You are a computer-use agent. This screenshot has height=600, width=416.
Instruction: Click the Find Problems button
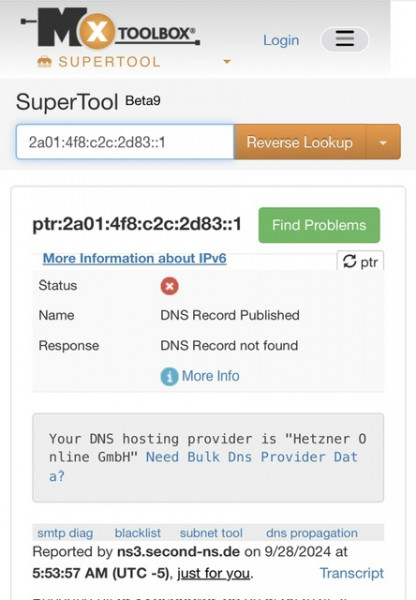319,225
